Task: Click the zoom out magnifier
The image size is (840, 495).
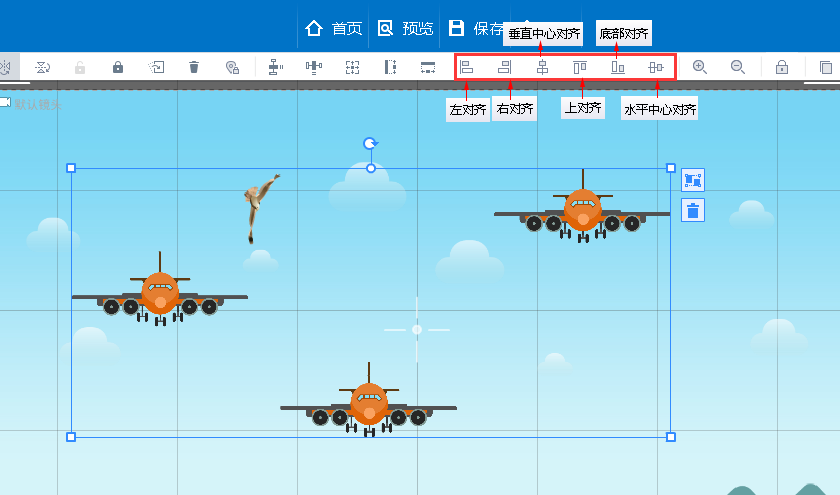Action: click(x=738, y=67)
